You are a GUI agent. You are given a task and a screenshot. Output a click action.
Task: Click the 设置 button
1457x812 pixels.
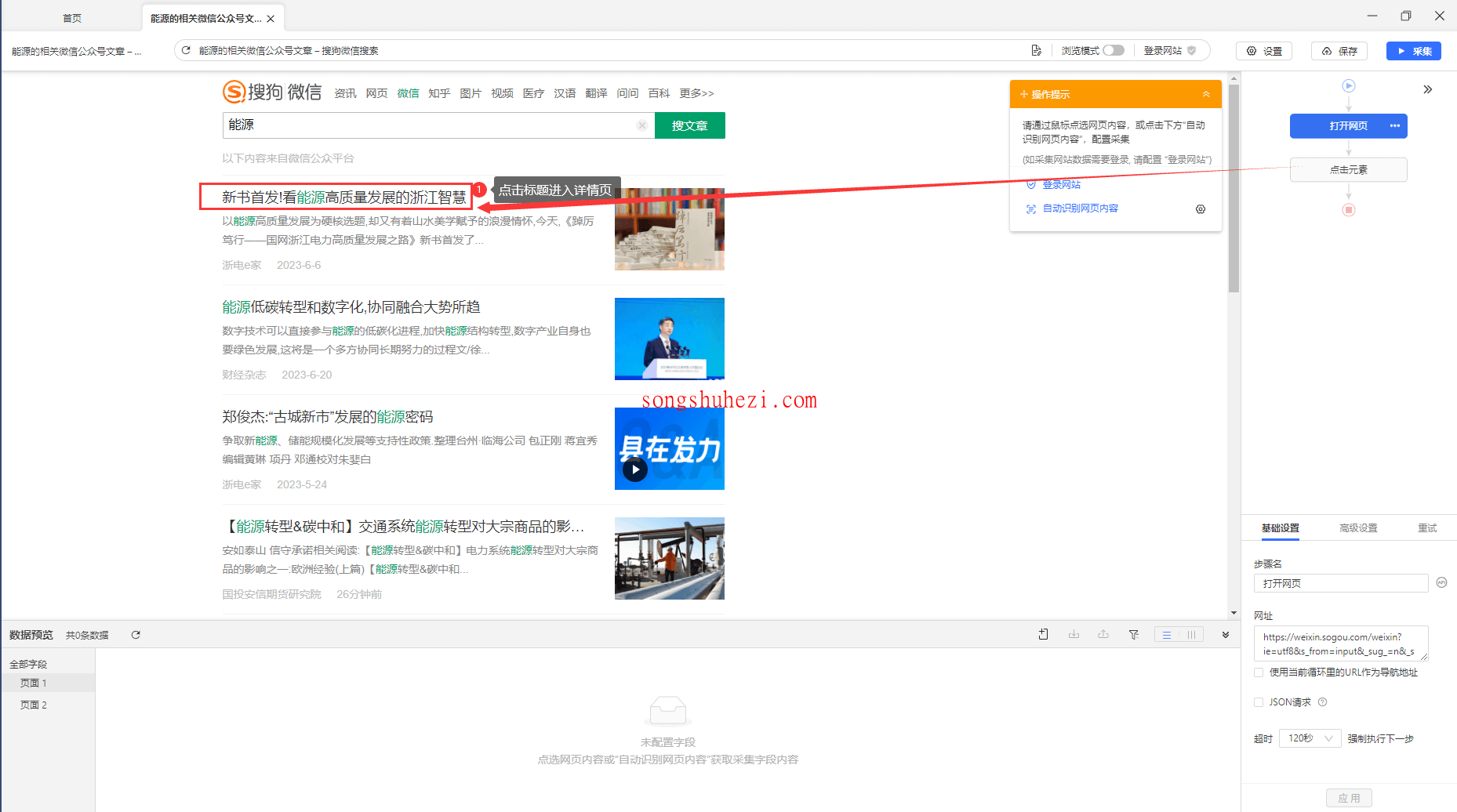coord(1263,51)
